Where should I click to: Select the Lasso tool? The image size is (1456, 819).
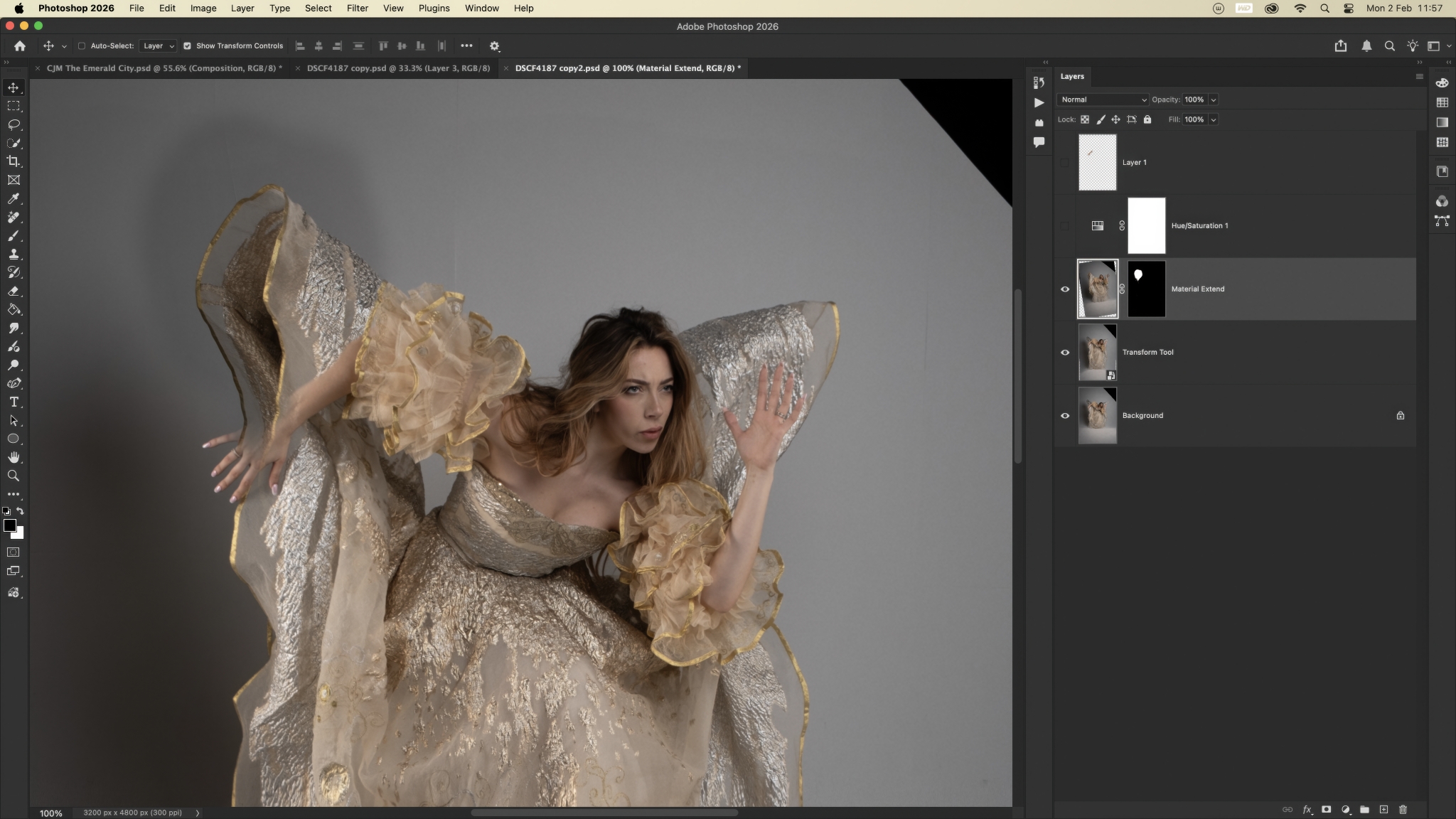(x=14, y=124)
